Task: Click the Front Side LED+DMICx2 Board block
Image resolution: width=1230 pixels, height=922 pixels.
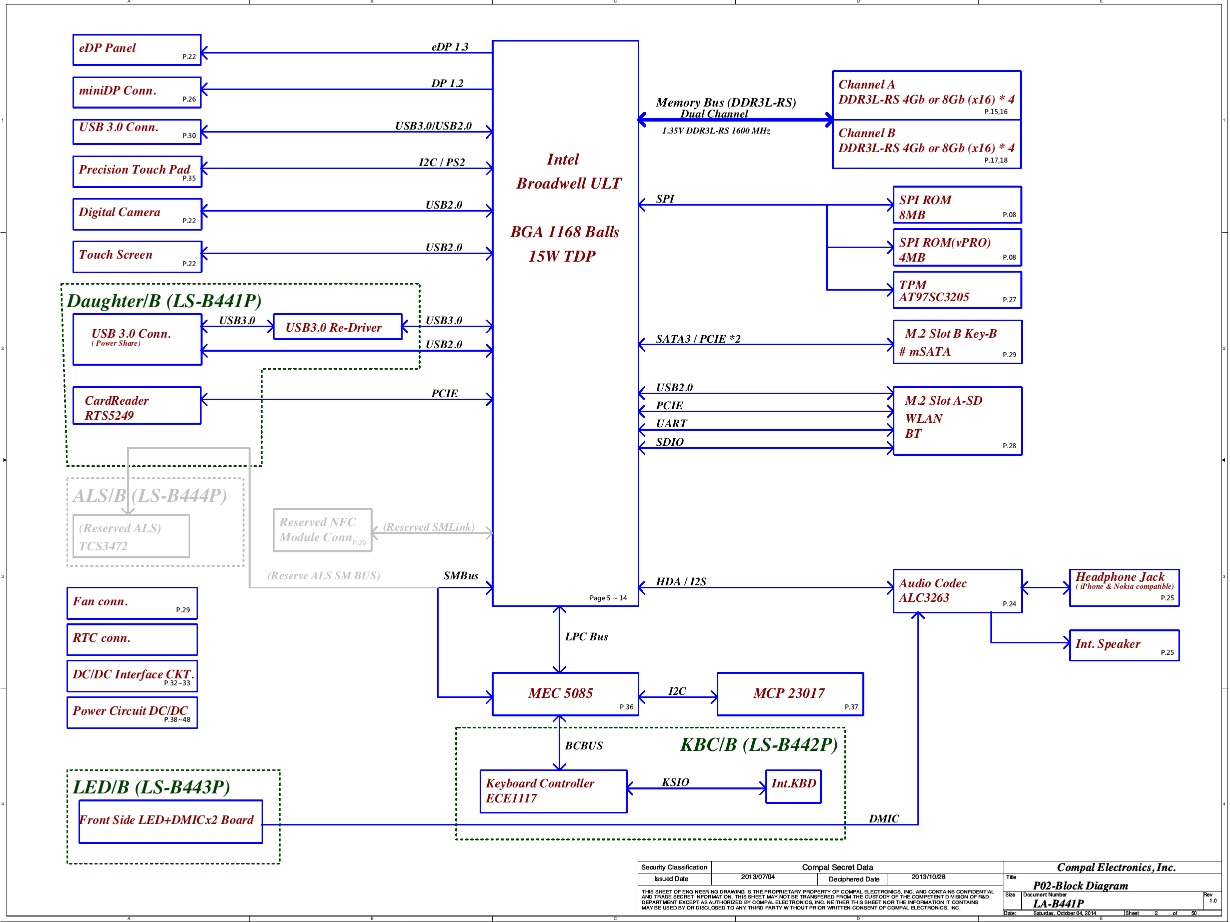Action: [171, 821]
